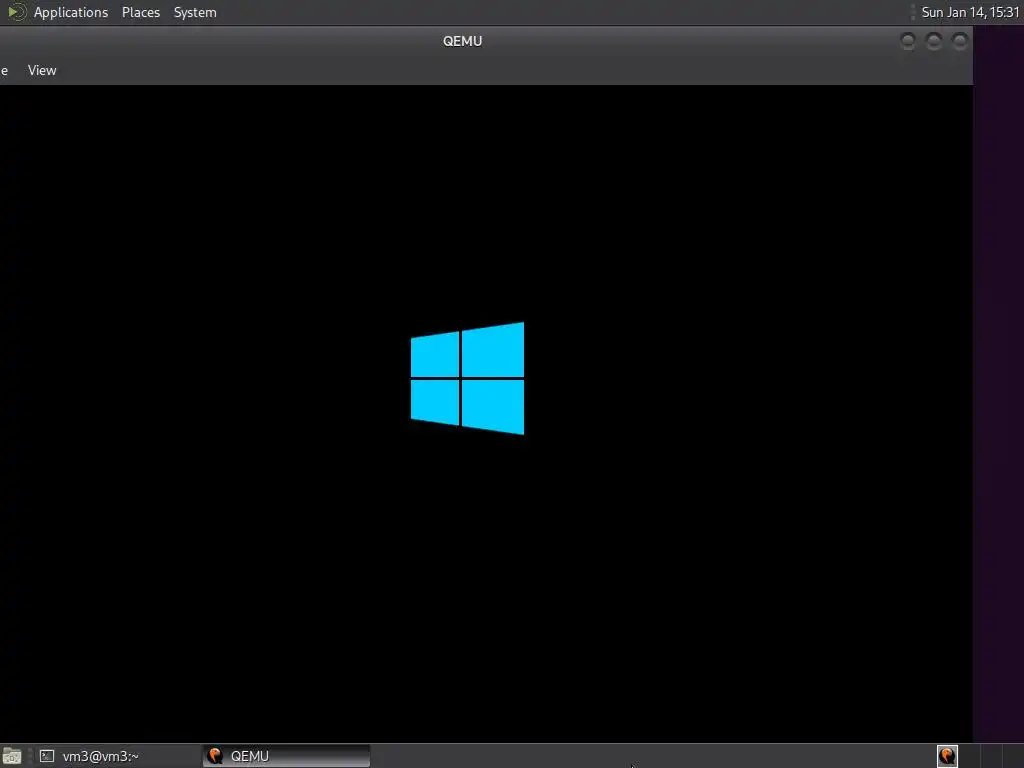Image resolution: width=1024 pixels, height=768 pixels.
Task: Click the show desktop icon in the bottom panel
Action: coord(12,756)
